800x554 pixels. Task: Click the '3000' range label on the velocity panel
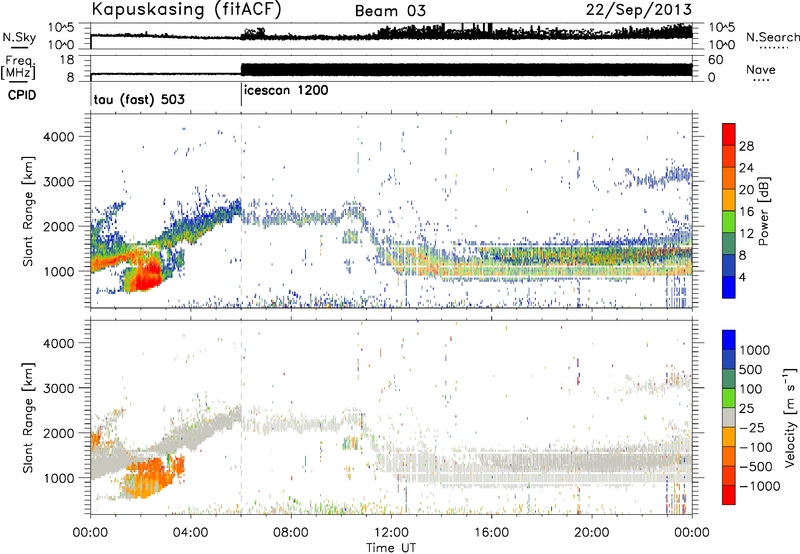coord(59,388)
